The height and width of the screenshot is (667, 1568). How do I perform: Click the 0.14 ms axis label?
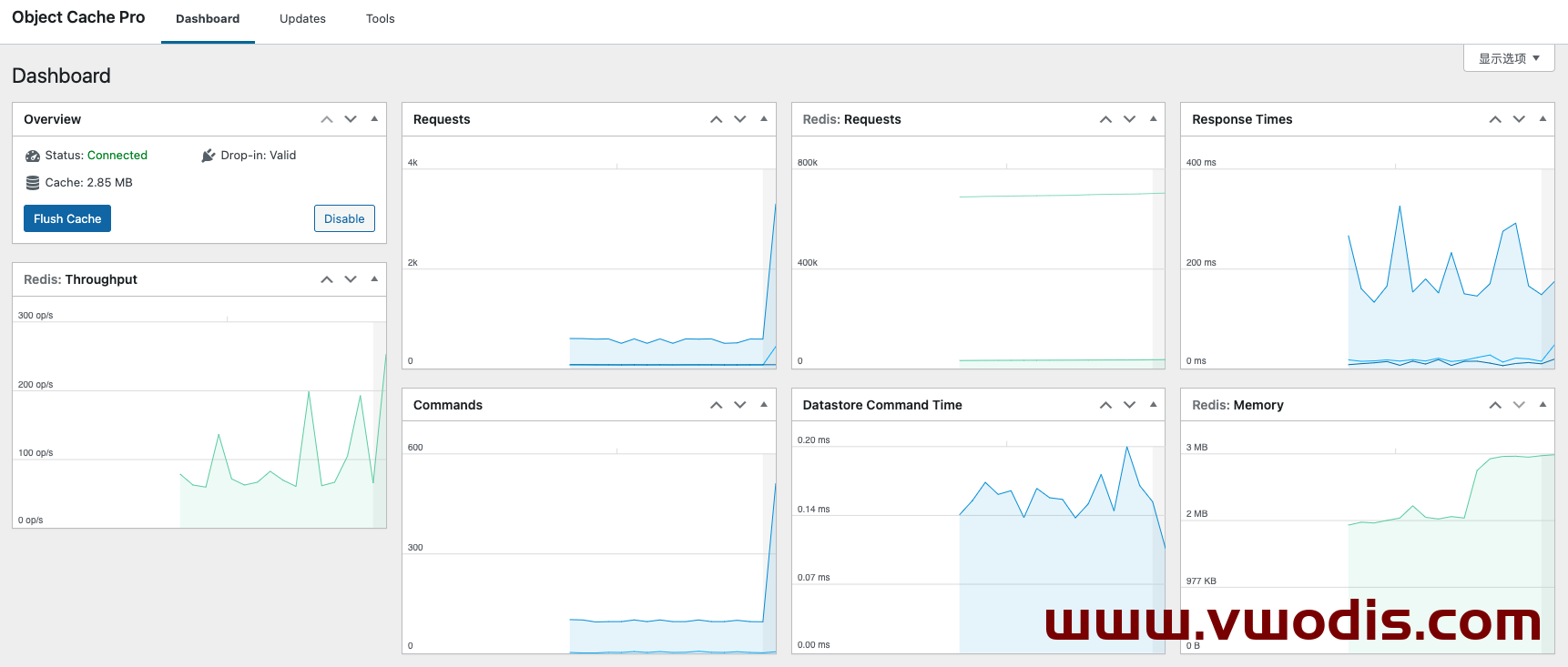813,510
